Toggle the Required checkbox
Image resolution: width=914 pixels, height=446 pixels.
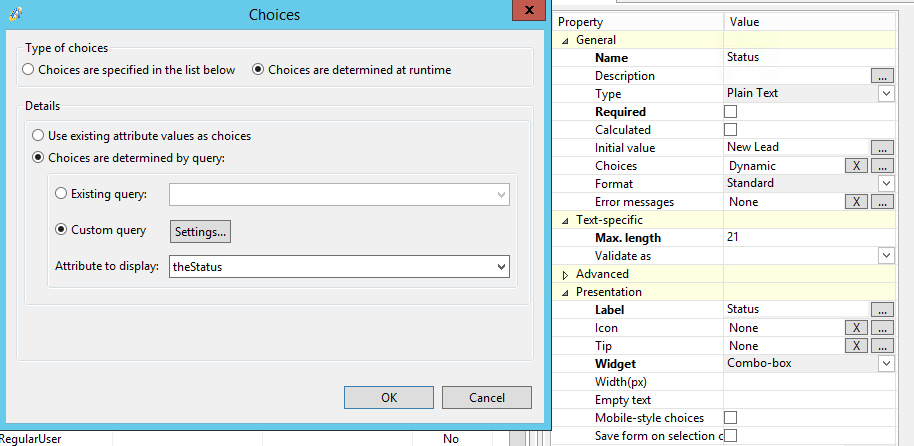tap(730, 111)
